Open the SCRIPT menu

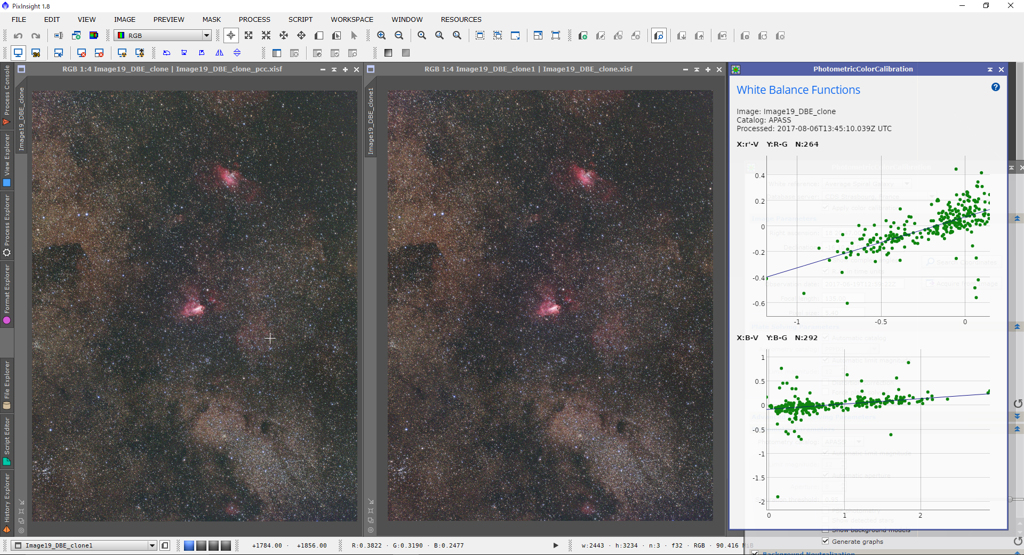click(x=300, y=20)
